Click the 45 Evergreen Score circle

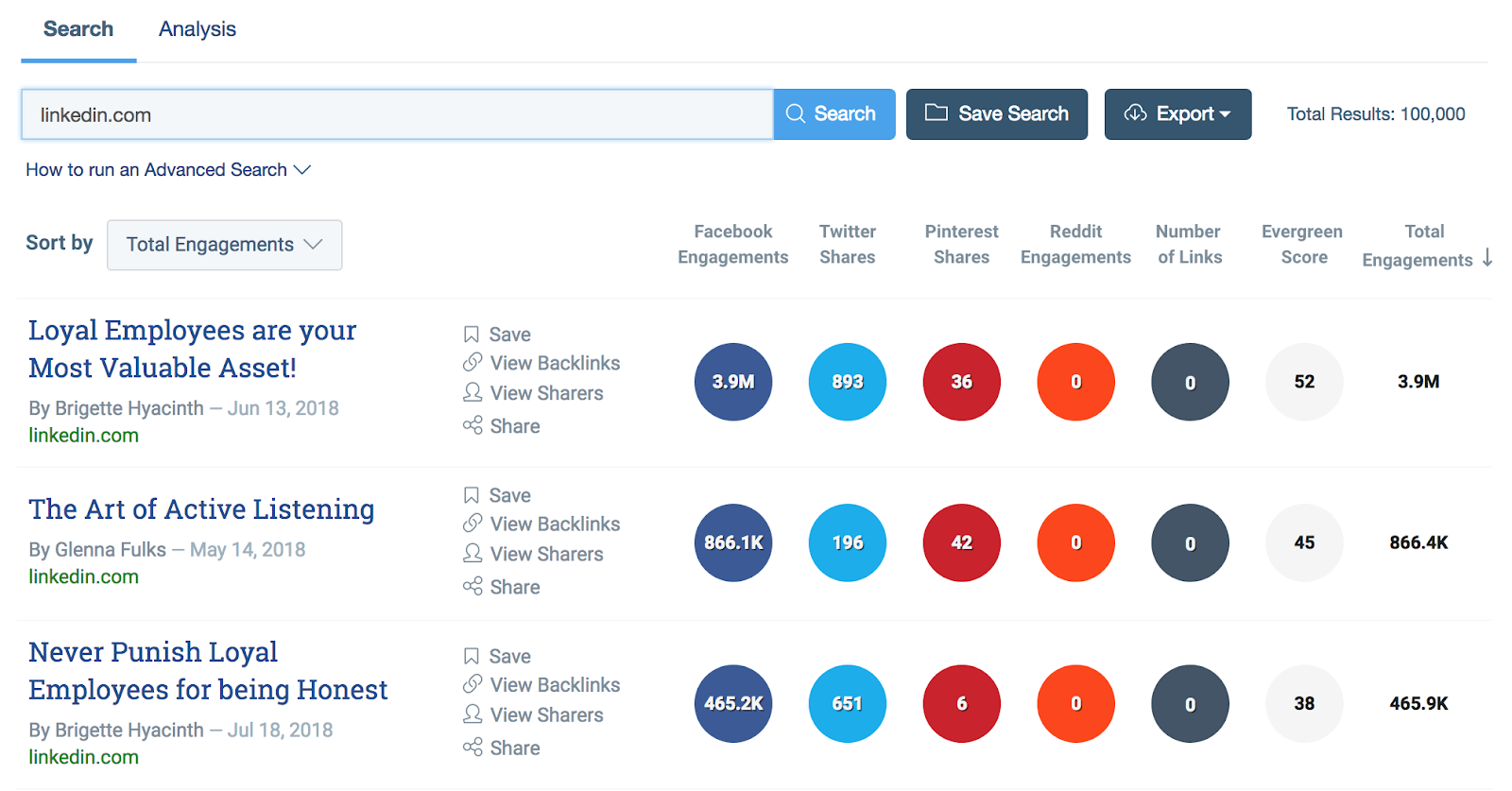coord(1304,542)
